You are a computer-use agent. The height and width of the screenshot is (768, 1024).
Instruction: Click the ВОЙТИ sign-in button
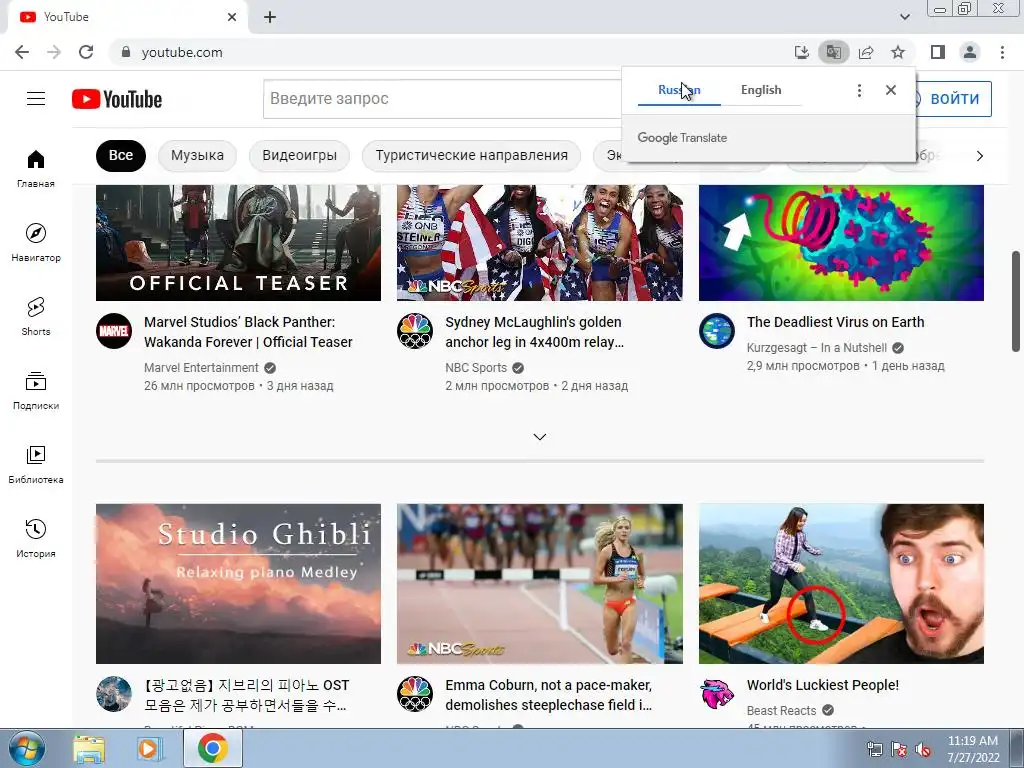click(x=954, y=99)
